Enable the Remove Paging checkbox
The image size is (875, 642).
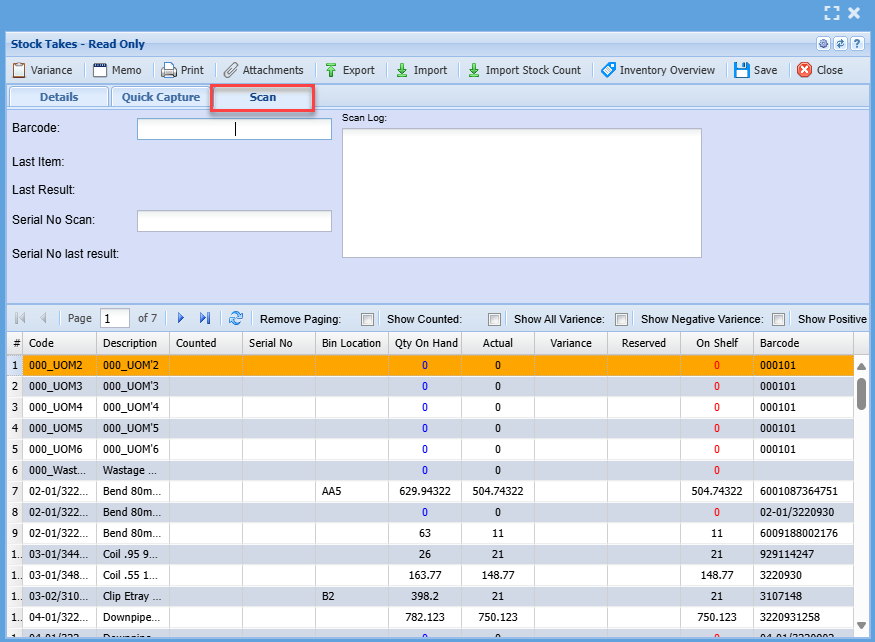368,319
